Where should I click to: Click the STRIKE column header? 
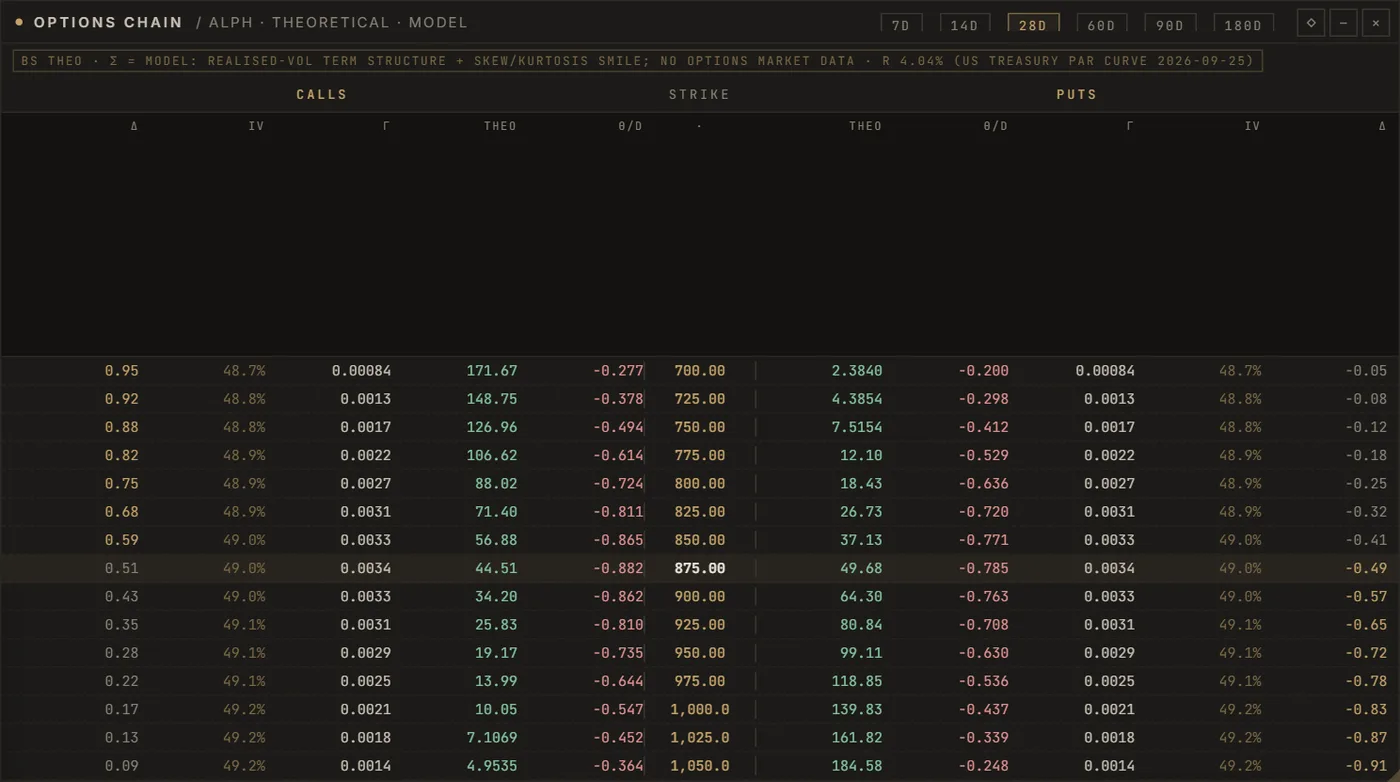point(700,94)
